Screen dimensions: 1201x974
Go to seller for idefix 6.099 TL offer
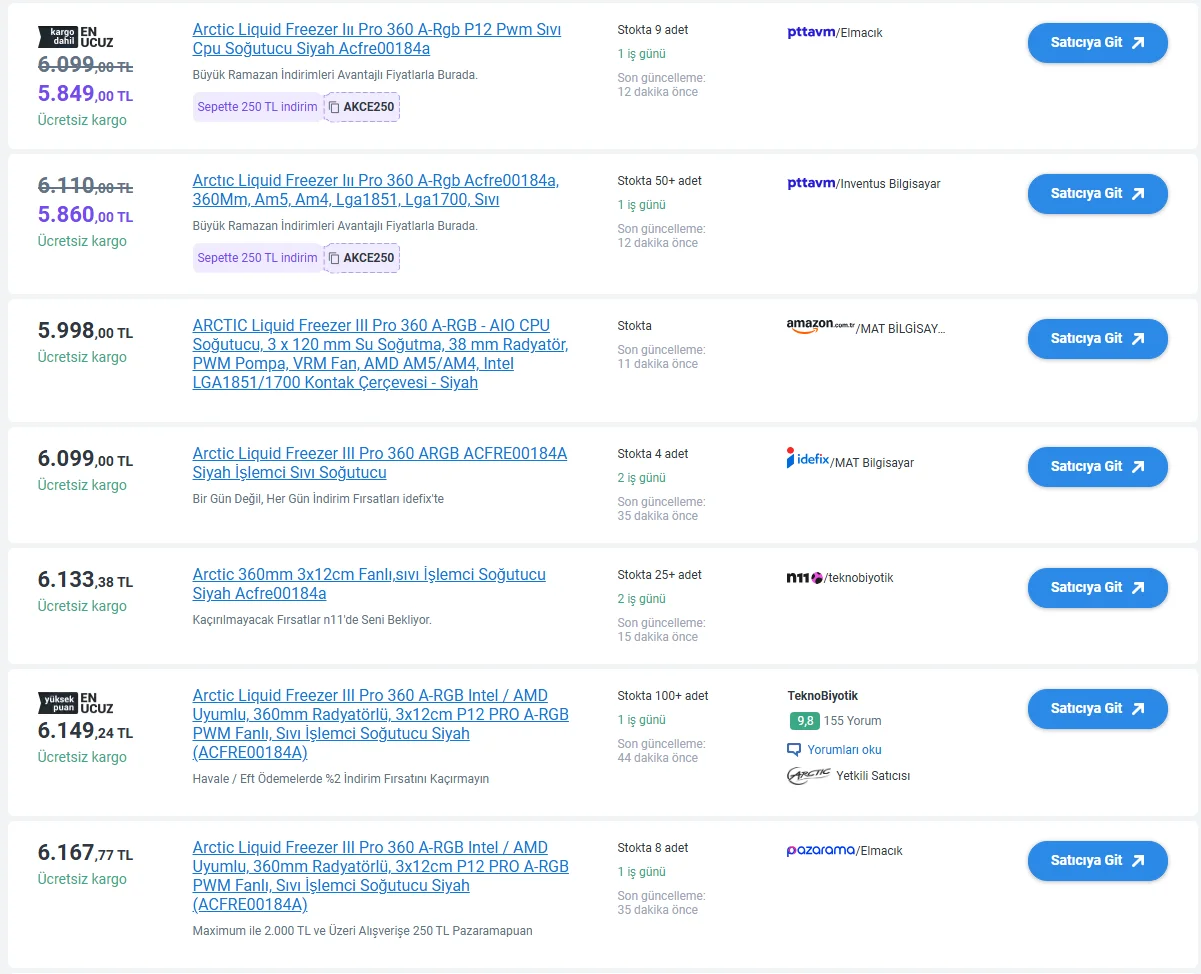click(1097, 467)
